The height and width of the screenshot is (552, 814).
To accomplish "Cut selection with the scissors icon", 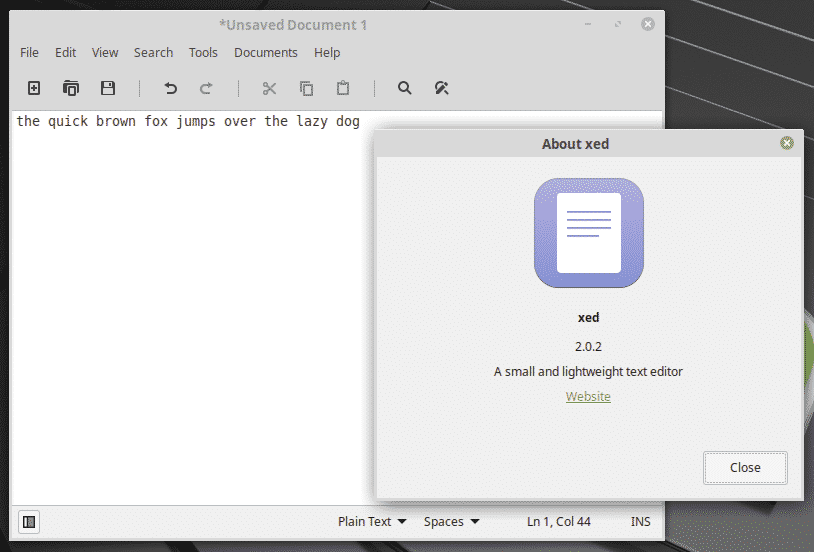I will tap(269, 88).
